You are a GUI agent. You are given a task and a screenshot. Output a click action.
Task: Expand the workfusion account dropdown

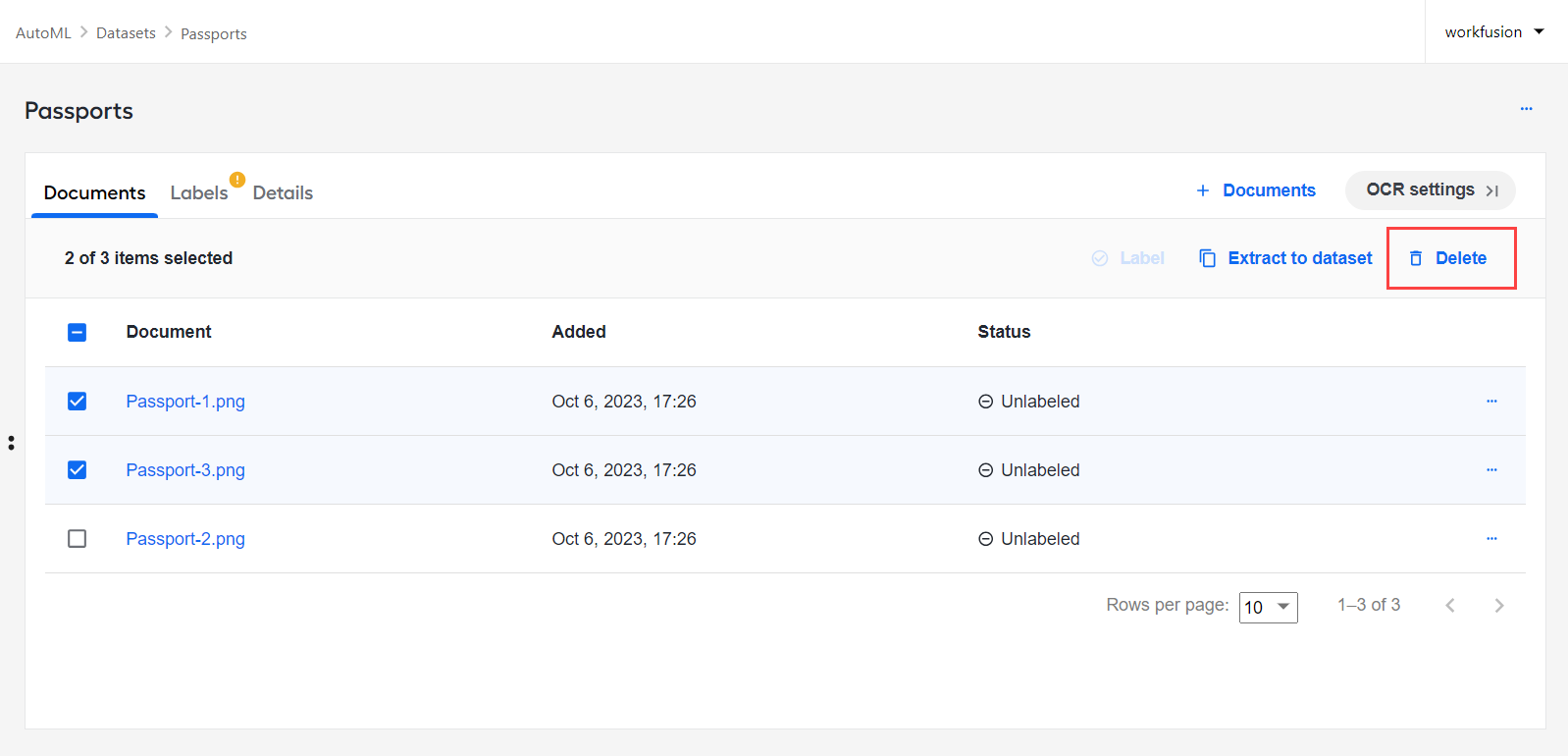coord(1494,32)
